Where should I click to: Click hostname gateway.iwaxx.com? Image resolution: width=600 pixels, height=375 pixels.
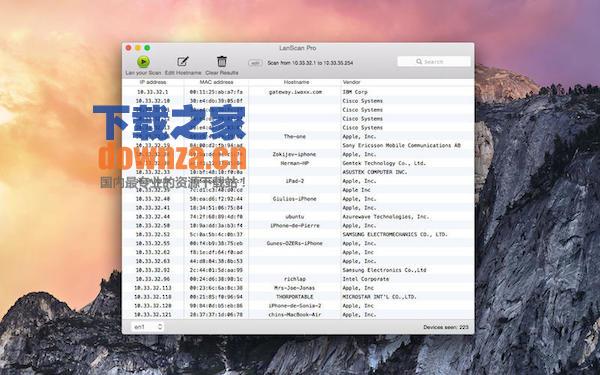pos(295,92)
